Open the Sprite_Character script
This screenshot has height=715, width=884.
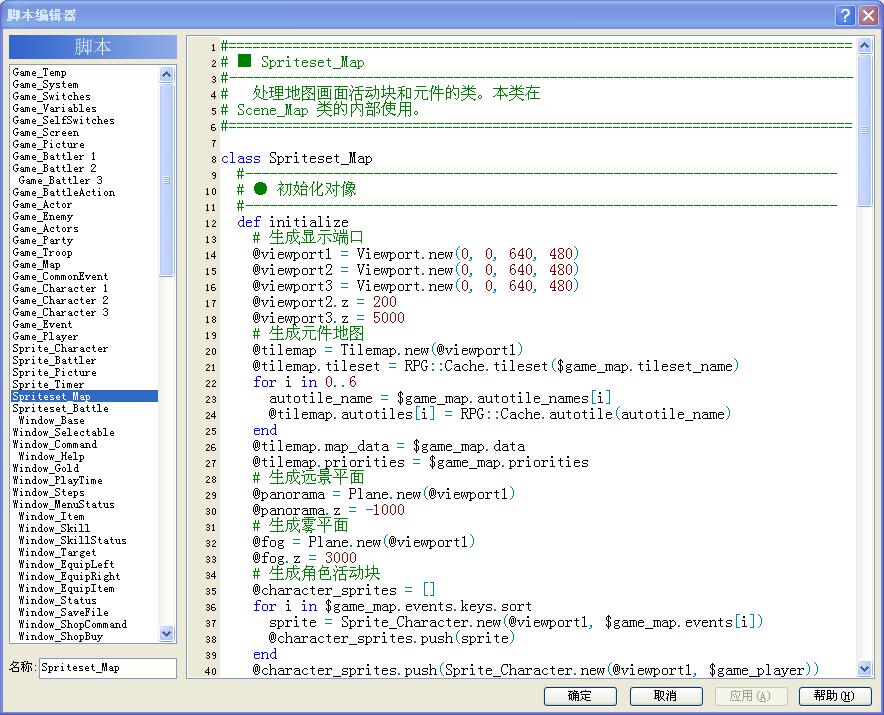pos(60,348)
